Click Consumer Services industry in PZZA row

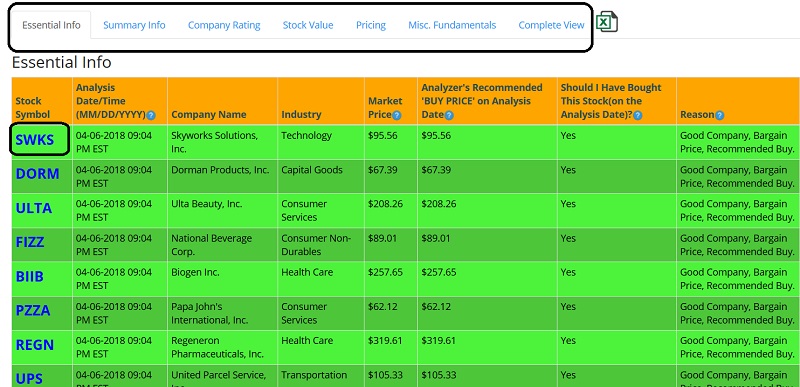(321, 313)
